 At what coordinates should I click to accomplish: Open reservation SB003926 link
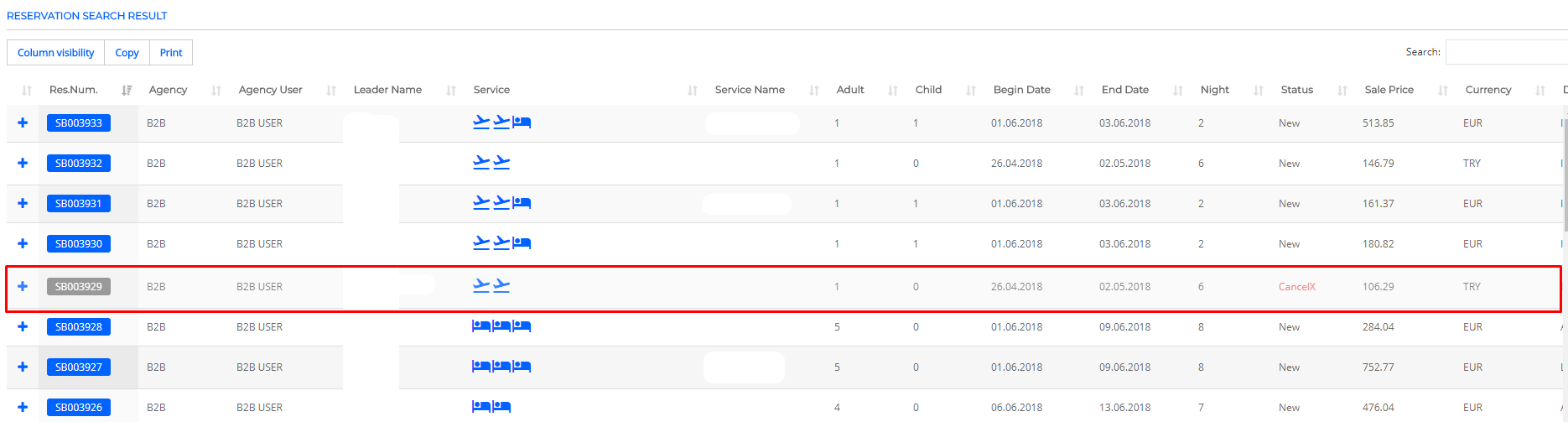click(79, 408)
